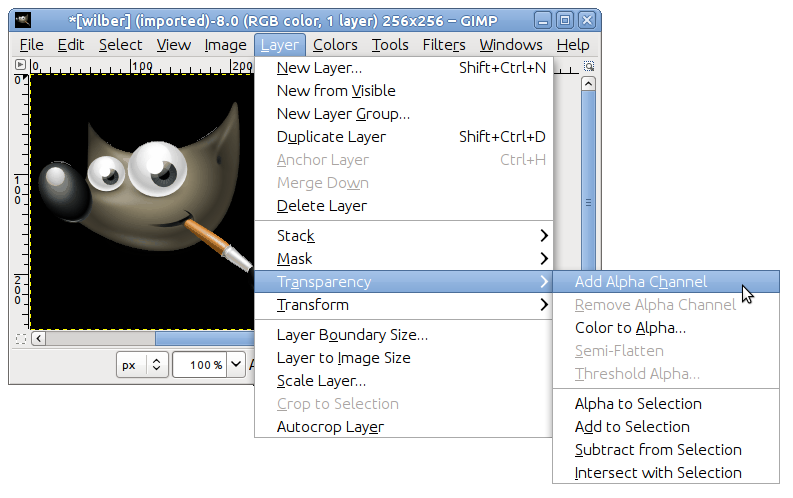The height and width of the screenshot is (498, 793).
Task: Click the image menu triangle at ruler corner
Action: coord(21,65)
